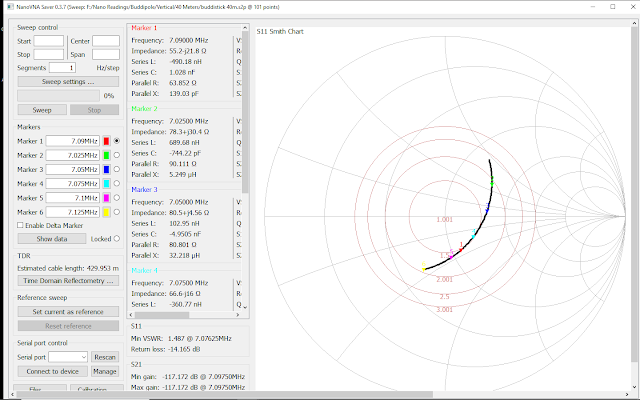Click the Manage button
The height and width of the screenshot is (400, 640).
click(x=105, y=371)
